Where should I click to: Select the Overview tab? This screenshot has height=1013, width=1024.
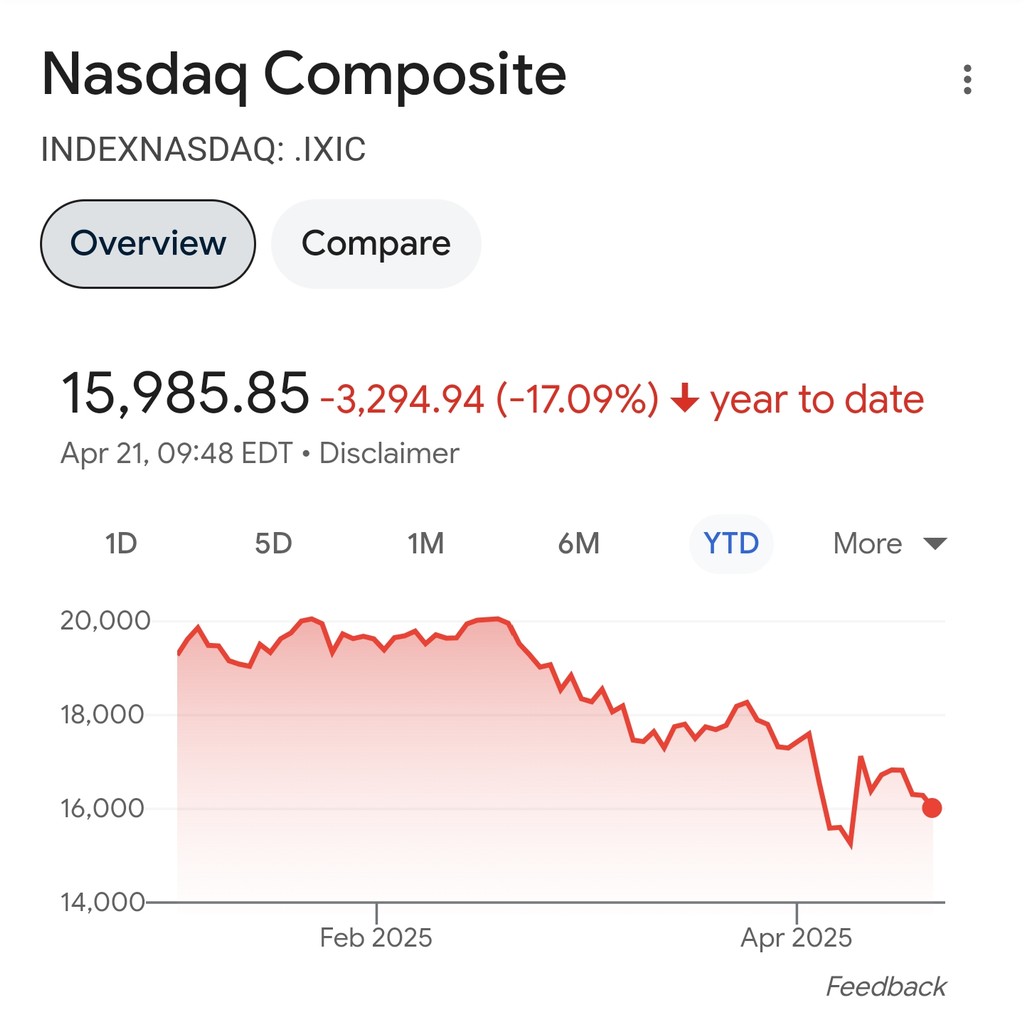pyautogui.click(x=148, y=244)
